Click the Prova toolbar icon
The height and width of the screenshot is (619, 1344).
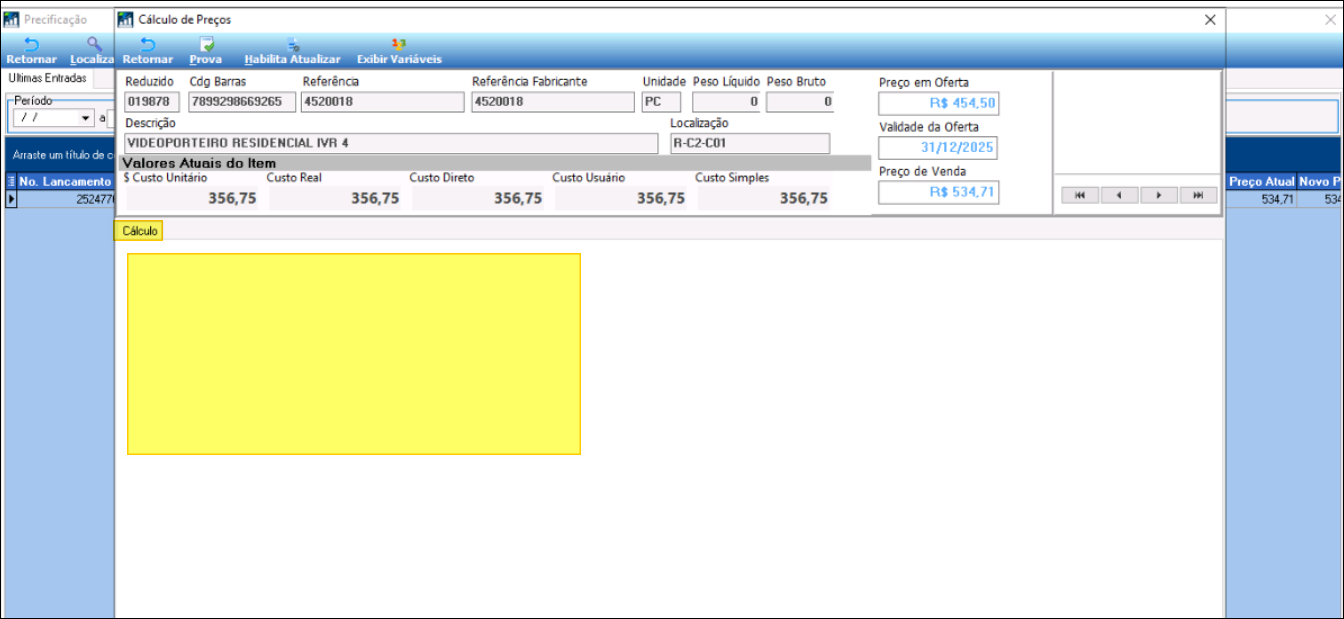[x=206, y=50]
